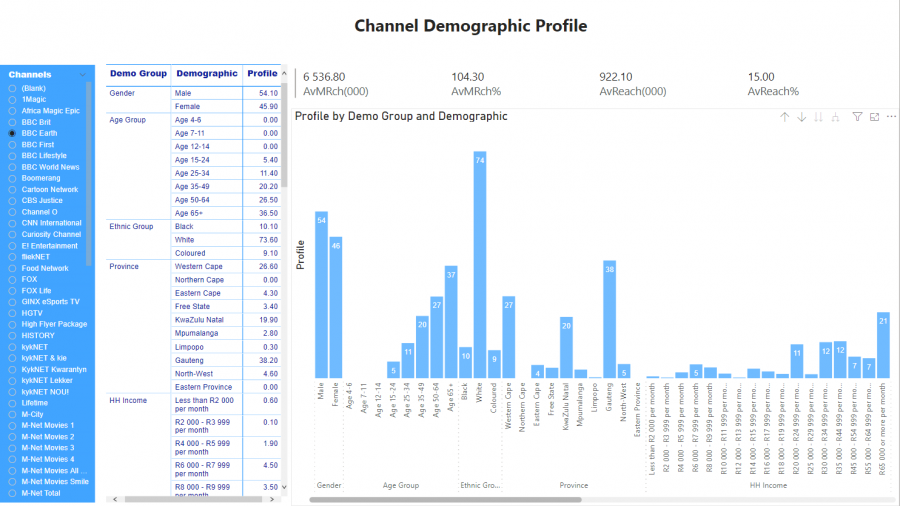Select the (Blank) channel radio
Screen dimensions: 900x506
[x=12, y=88]
